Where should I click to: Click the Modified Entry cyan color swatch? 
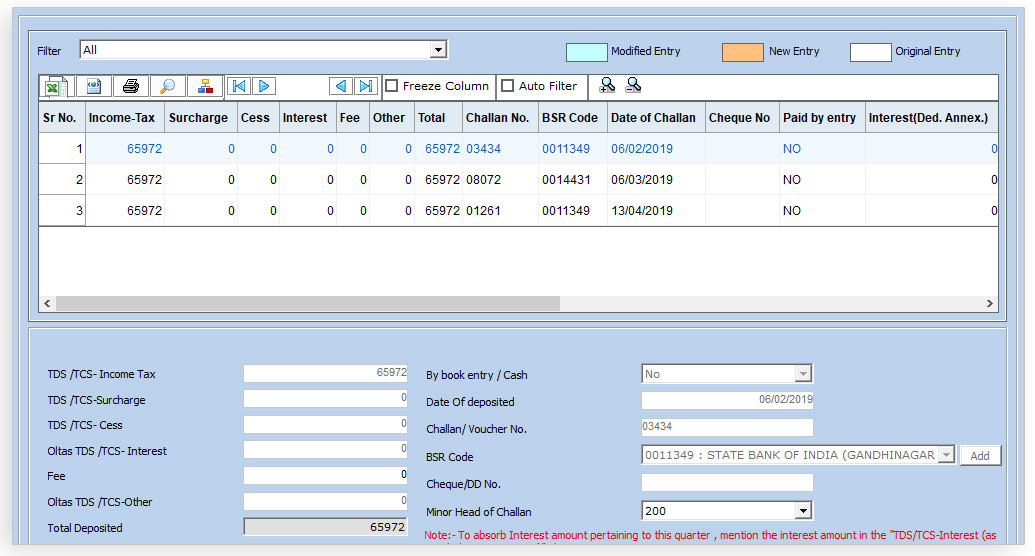(x=586, y=52)
